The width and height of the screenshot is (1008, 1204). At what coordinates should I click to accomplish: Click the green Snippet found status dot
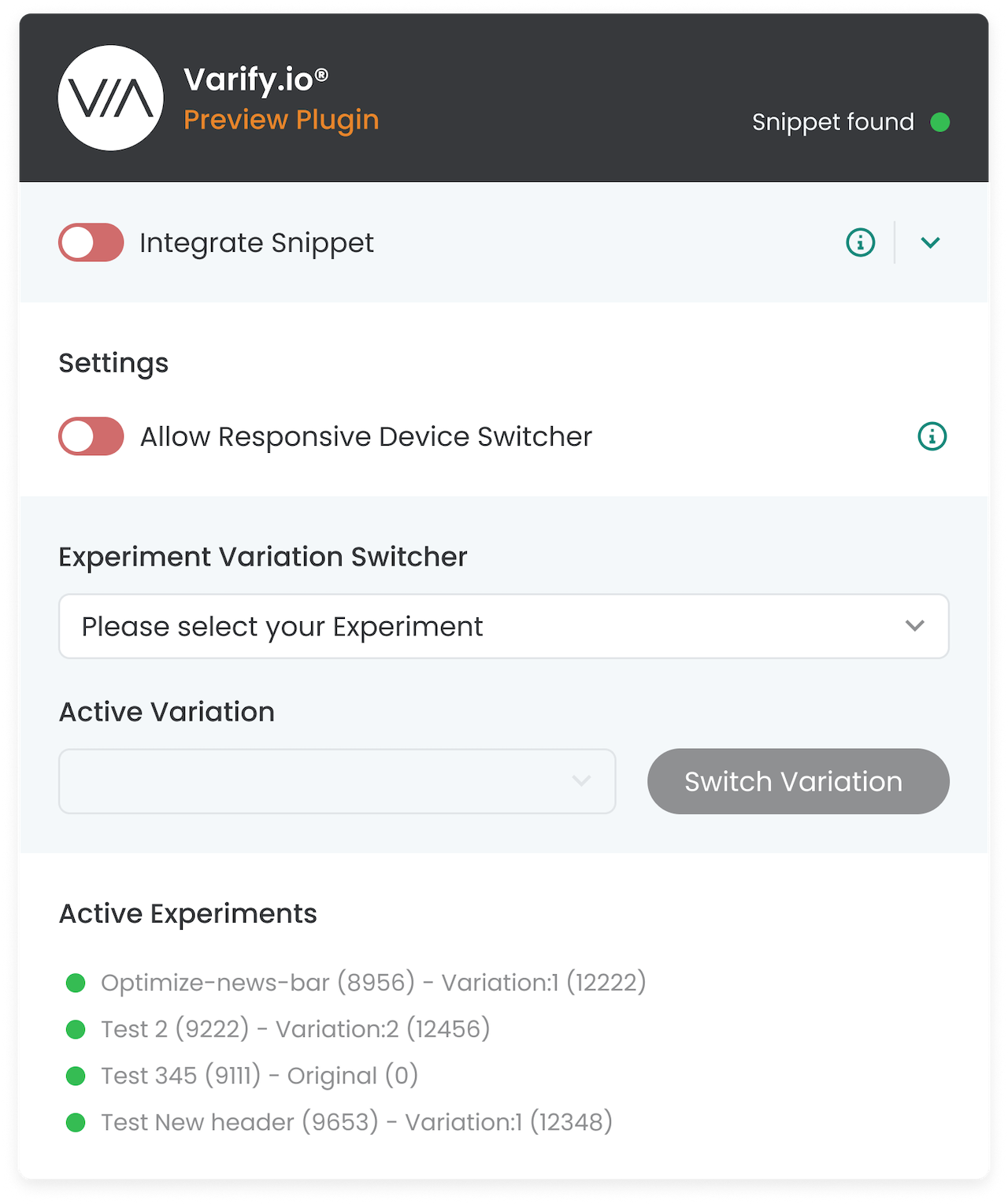[x=939, y=122]
